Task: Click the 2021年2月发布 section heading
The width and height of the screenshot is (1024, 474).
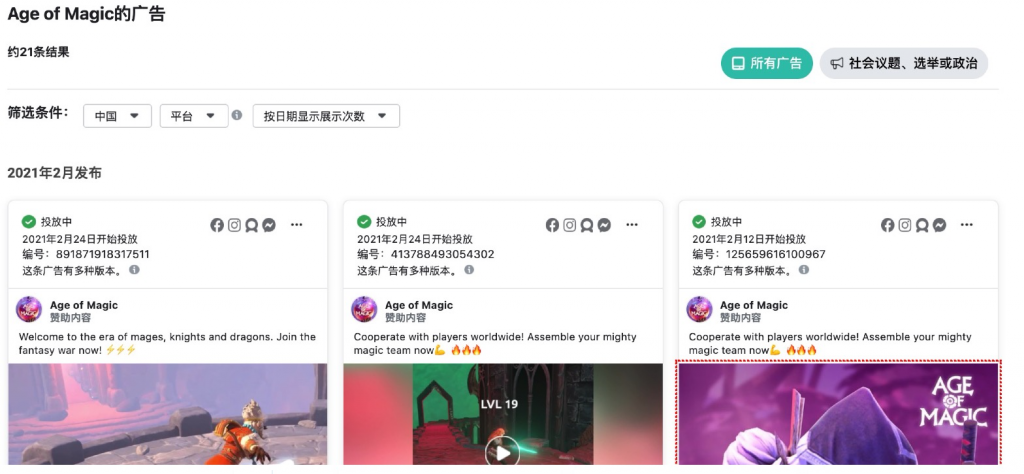Action: tap(54, 173)
